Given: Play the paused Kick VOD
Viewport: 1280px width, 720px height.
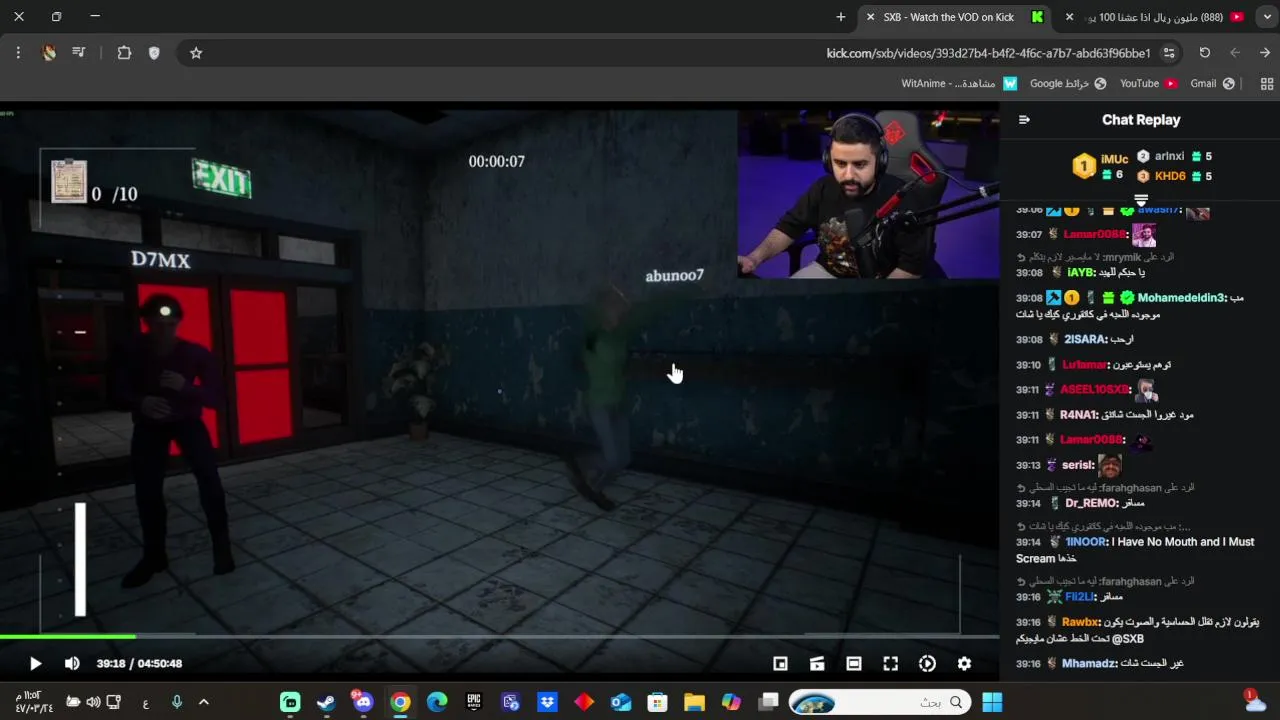Looking at the screenshot, I should [35, 663].
